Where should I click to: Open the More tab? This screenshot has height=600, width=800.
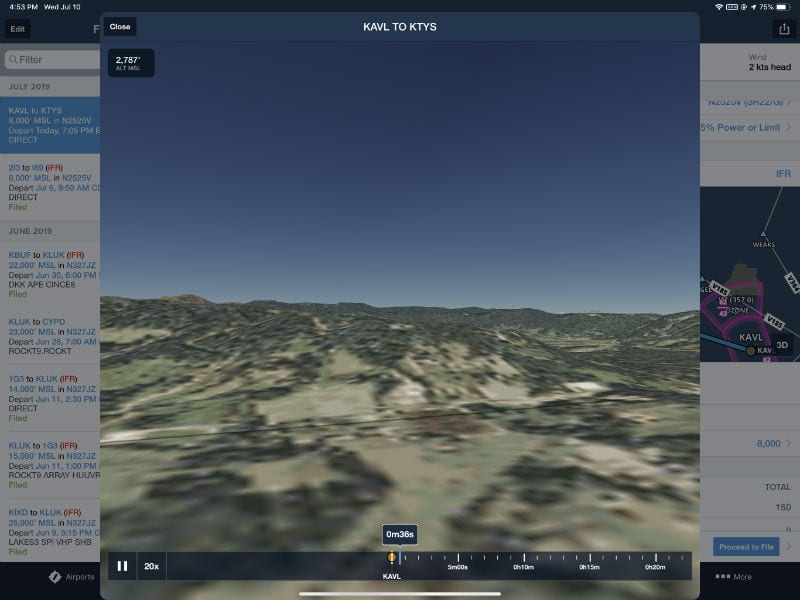tap(733, 577)
